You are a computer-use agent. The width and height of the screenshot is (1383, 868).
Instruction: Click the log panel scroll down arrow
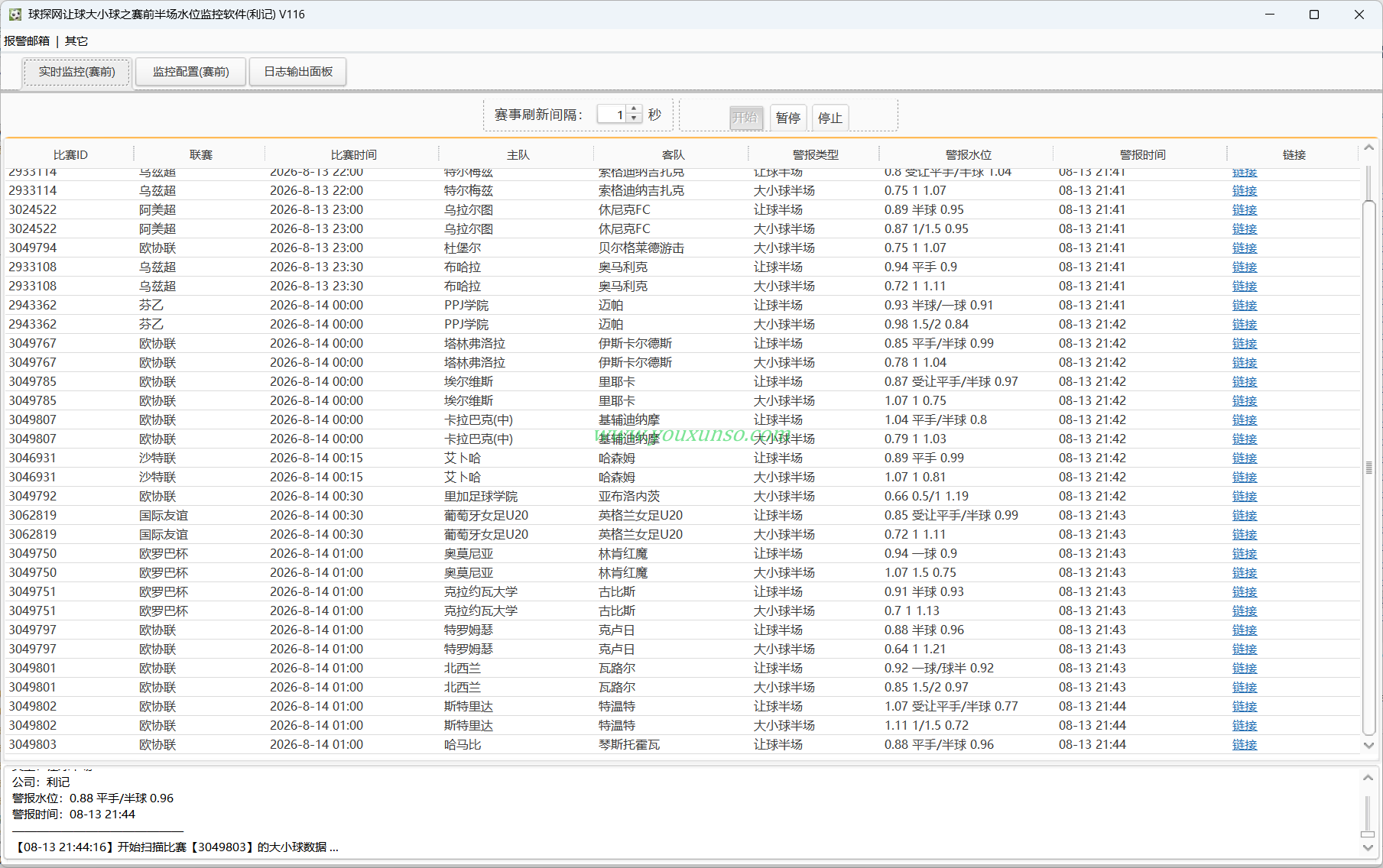click(1368, 847)
